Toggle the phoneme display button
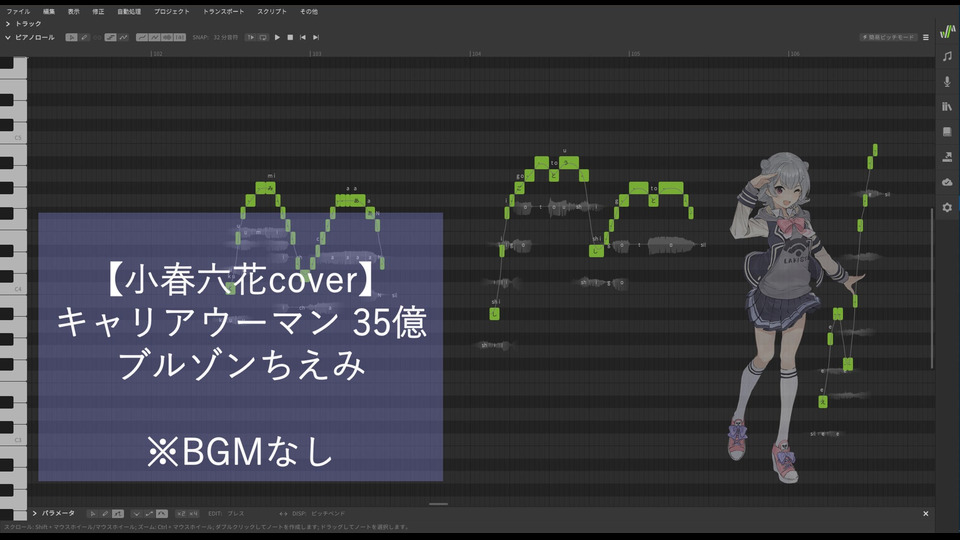Image resolution: width=960 pixels, height=540 pixels. point(179,37)
